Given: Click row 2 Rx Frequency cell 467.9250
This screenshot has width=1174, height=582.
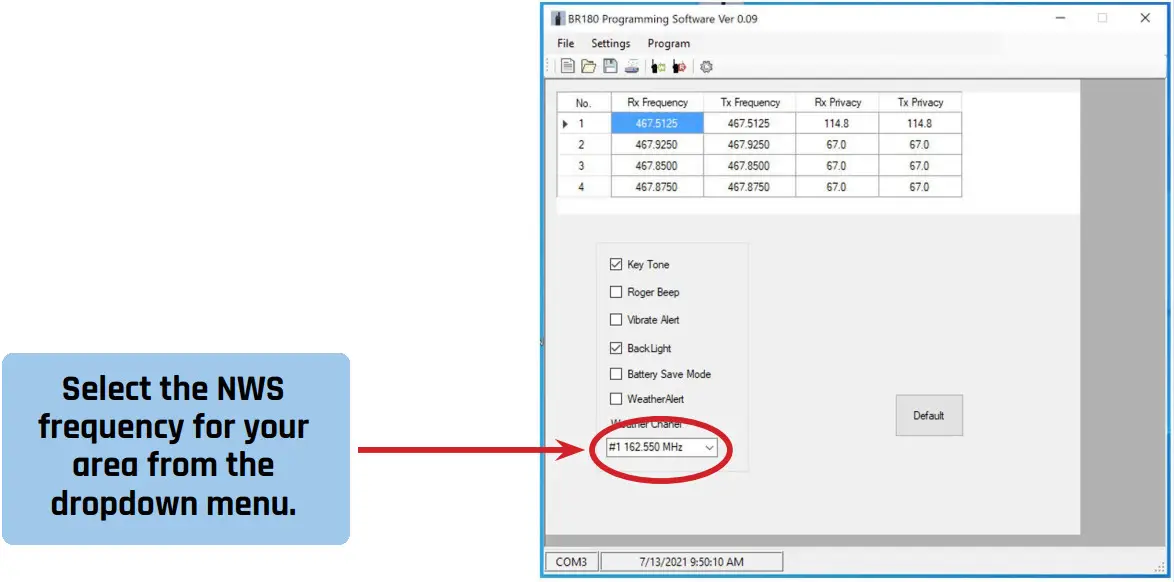Looking at the screenshot, I should click(x=657, y=145).
